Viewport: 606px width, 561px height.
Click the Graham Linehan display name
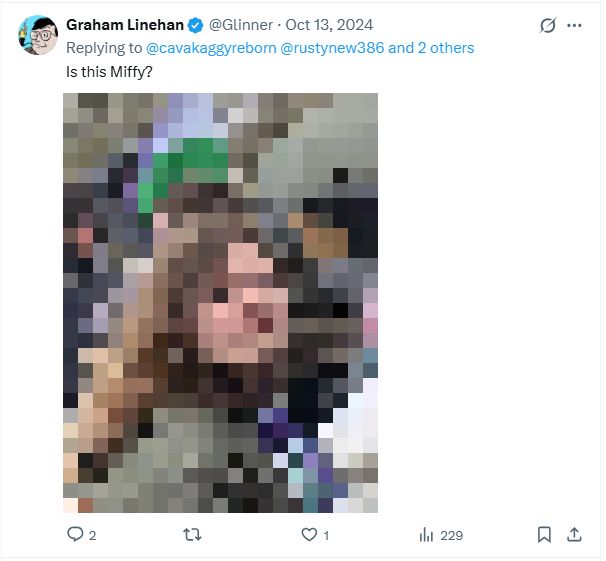pos(125,25)
